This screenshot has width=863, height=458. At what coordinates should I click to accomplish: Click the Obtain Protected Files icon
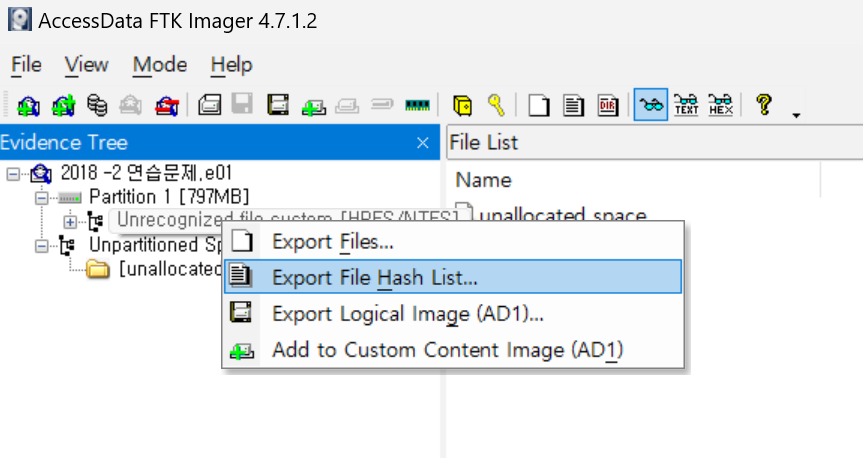462,105
